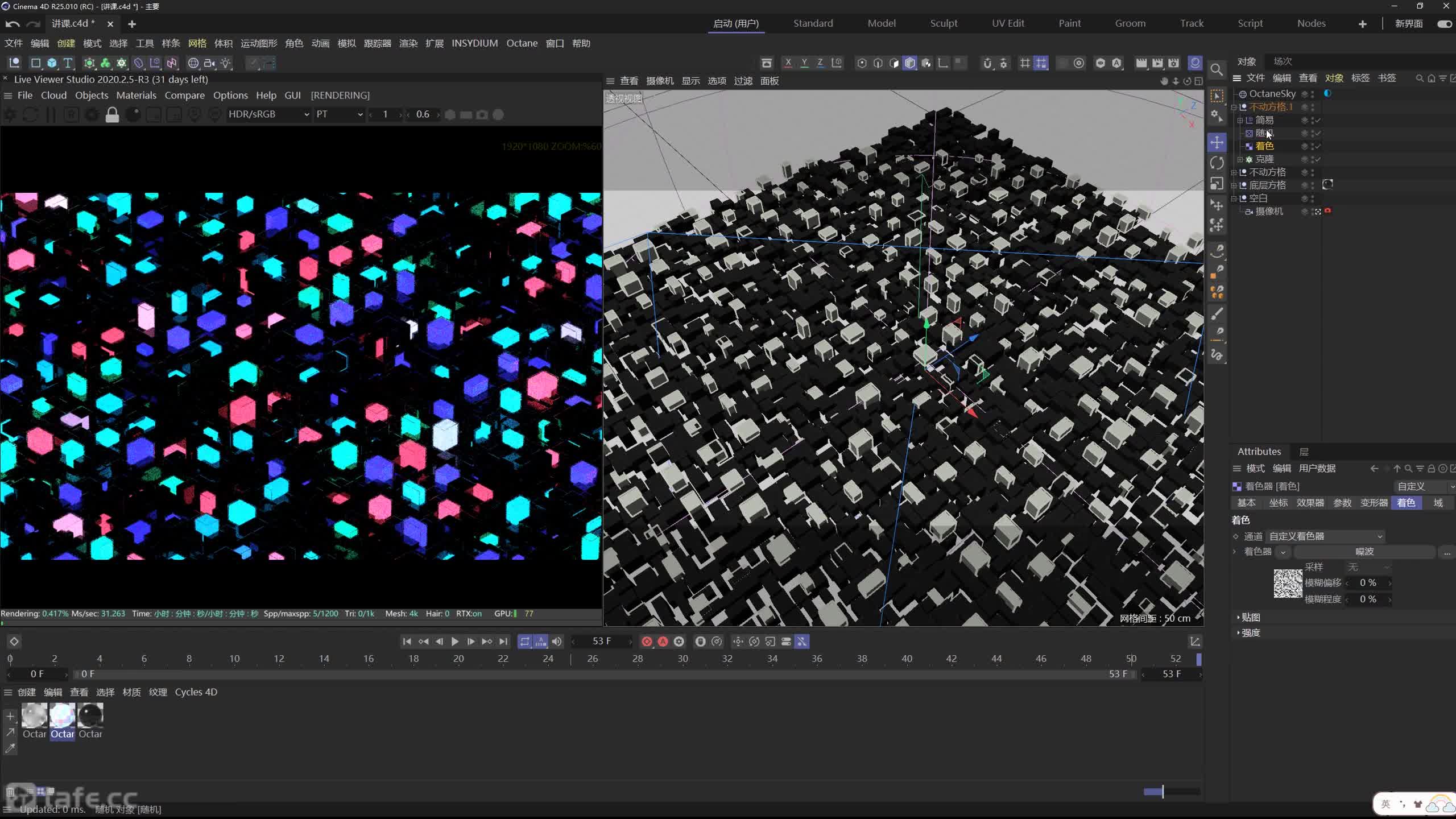Click the Attributes panel back arrow icon
The width and height of the screenshot is (1456, 819).
point(1374,469)
